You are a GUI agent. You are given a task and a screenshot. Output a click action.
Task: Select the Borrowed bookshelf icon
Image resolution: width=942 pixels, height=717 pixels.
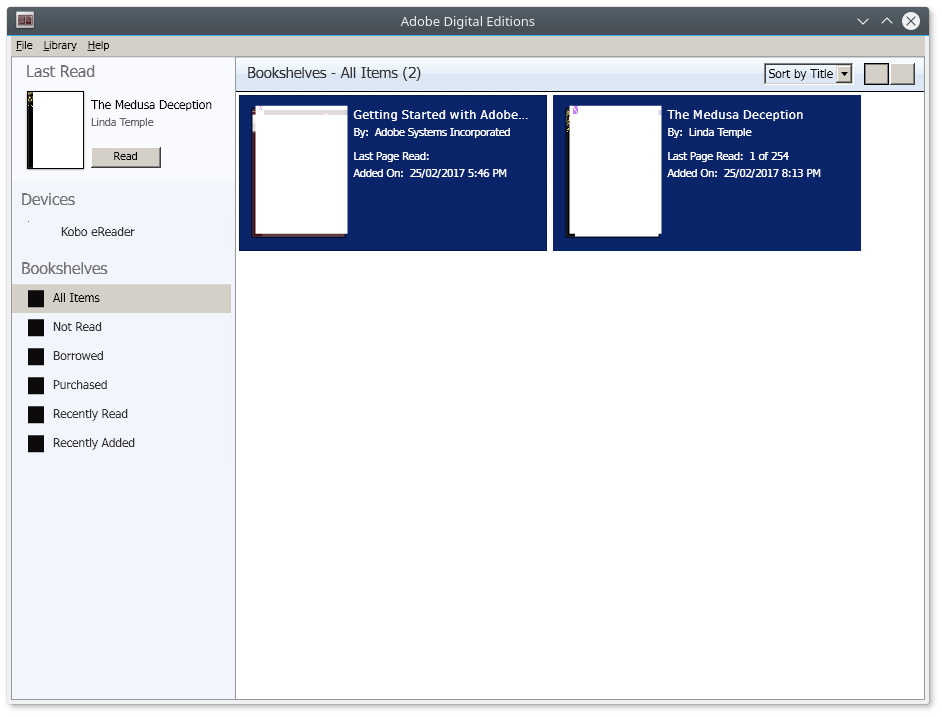click(36, 356)
